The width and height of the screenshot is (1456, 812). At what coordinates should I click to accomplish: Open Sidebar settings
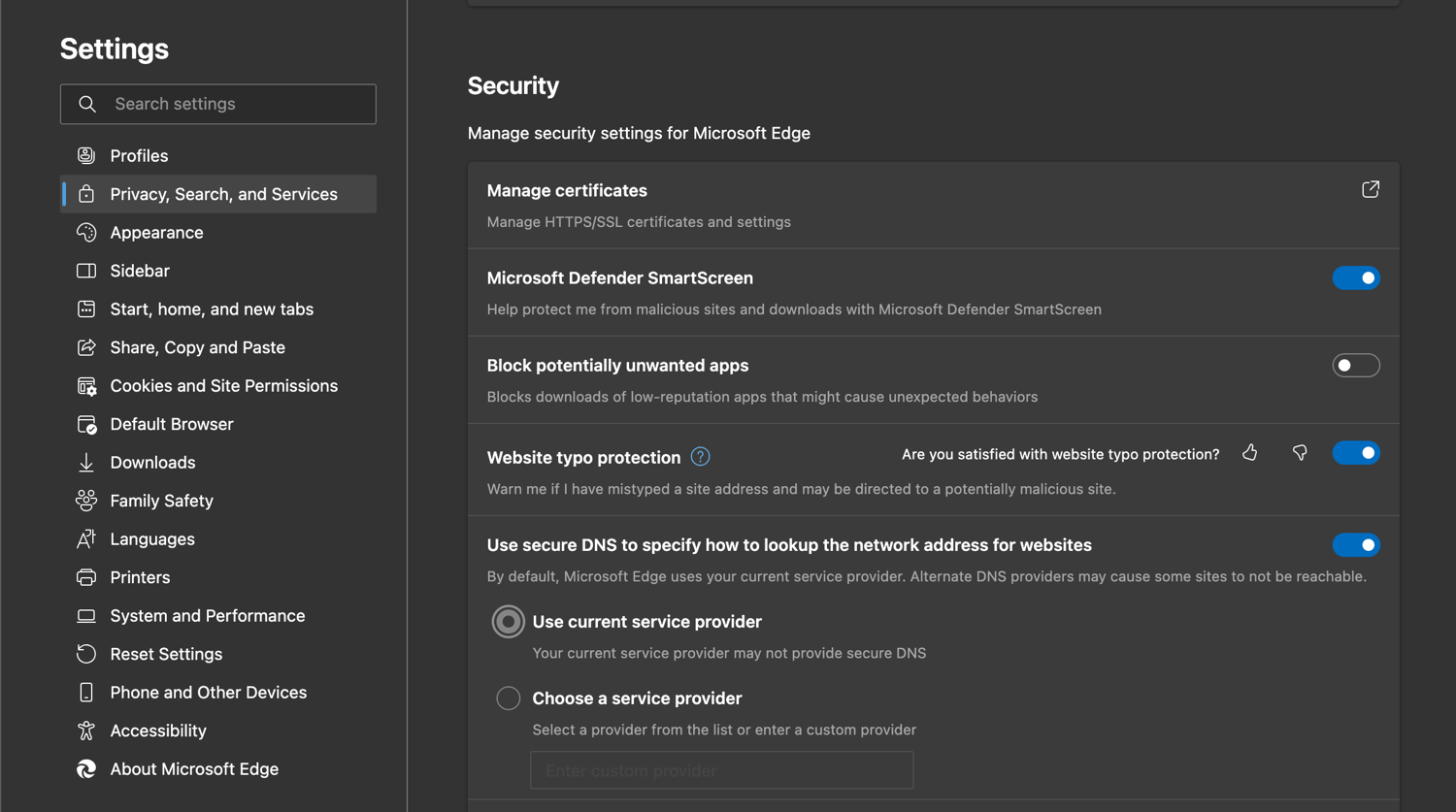tap(218, 271)
